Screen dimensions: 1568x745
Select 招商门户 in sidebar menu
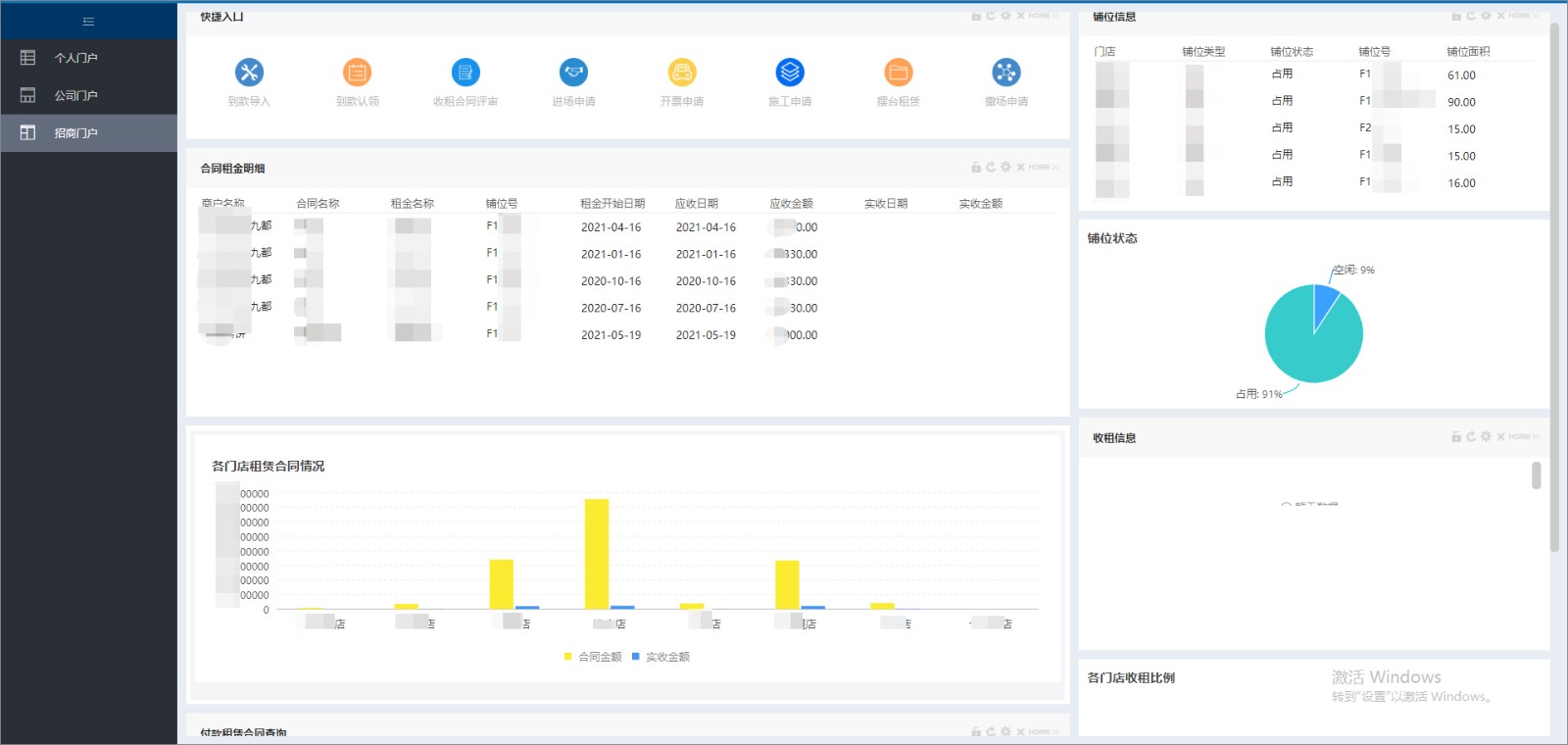tap(88, 132)
